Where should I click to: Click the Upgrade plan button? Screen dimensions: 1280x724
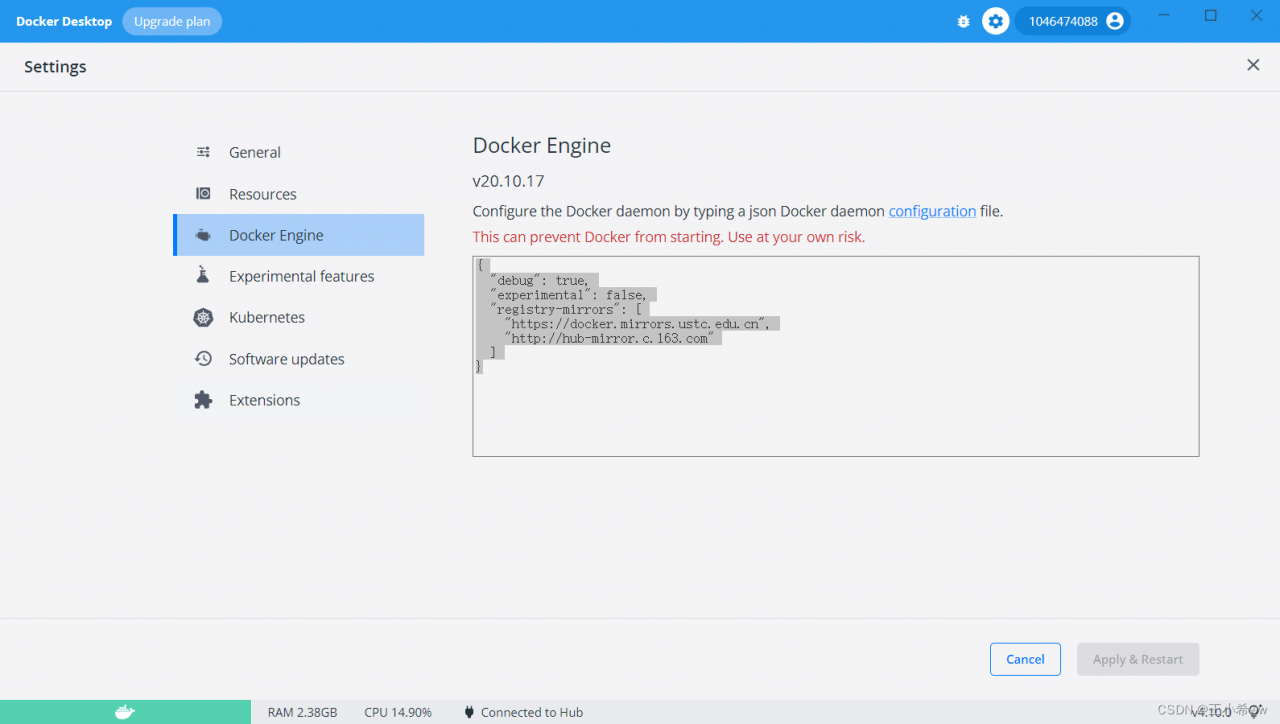(172, 21)
